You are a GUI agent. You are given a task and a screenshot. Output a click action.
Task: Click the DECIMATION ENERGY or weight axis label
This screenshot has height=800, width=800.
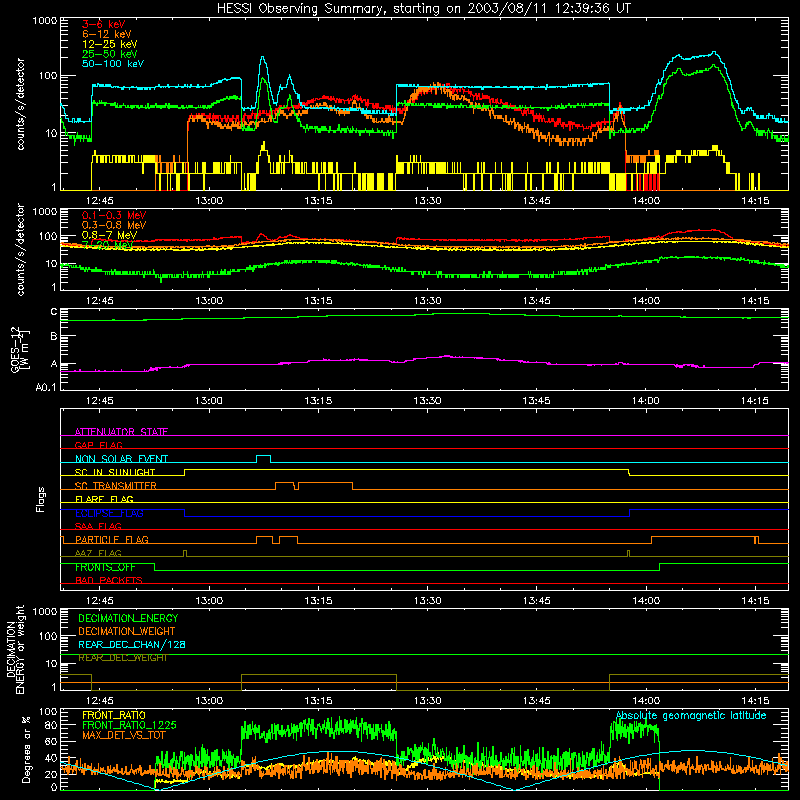point(15,649)
